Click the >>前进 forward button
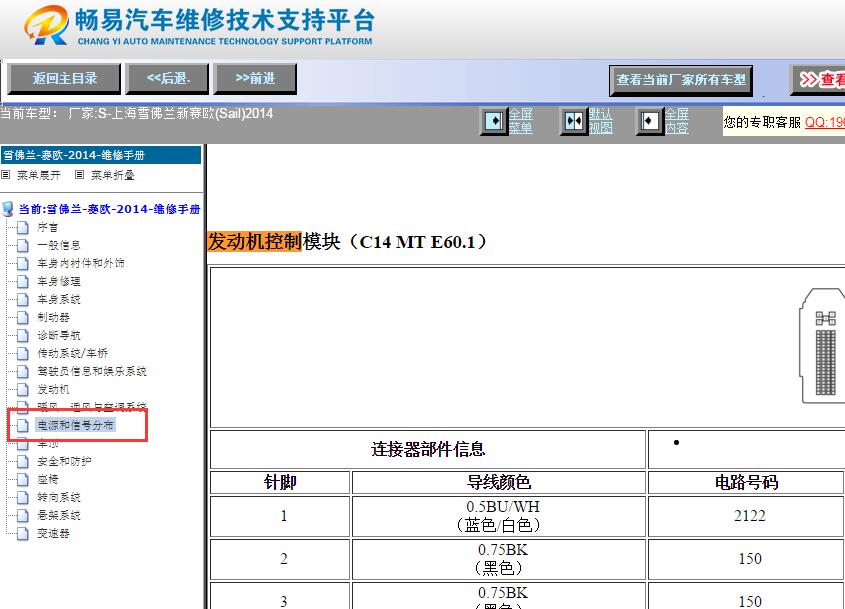The height and width of the screenshot is (609, 845). click(255, 79)
